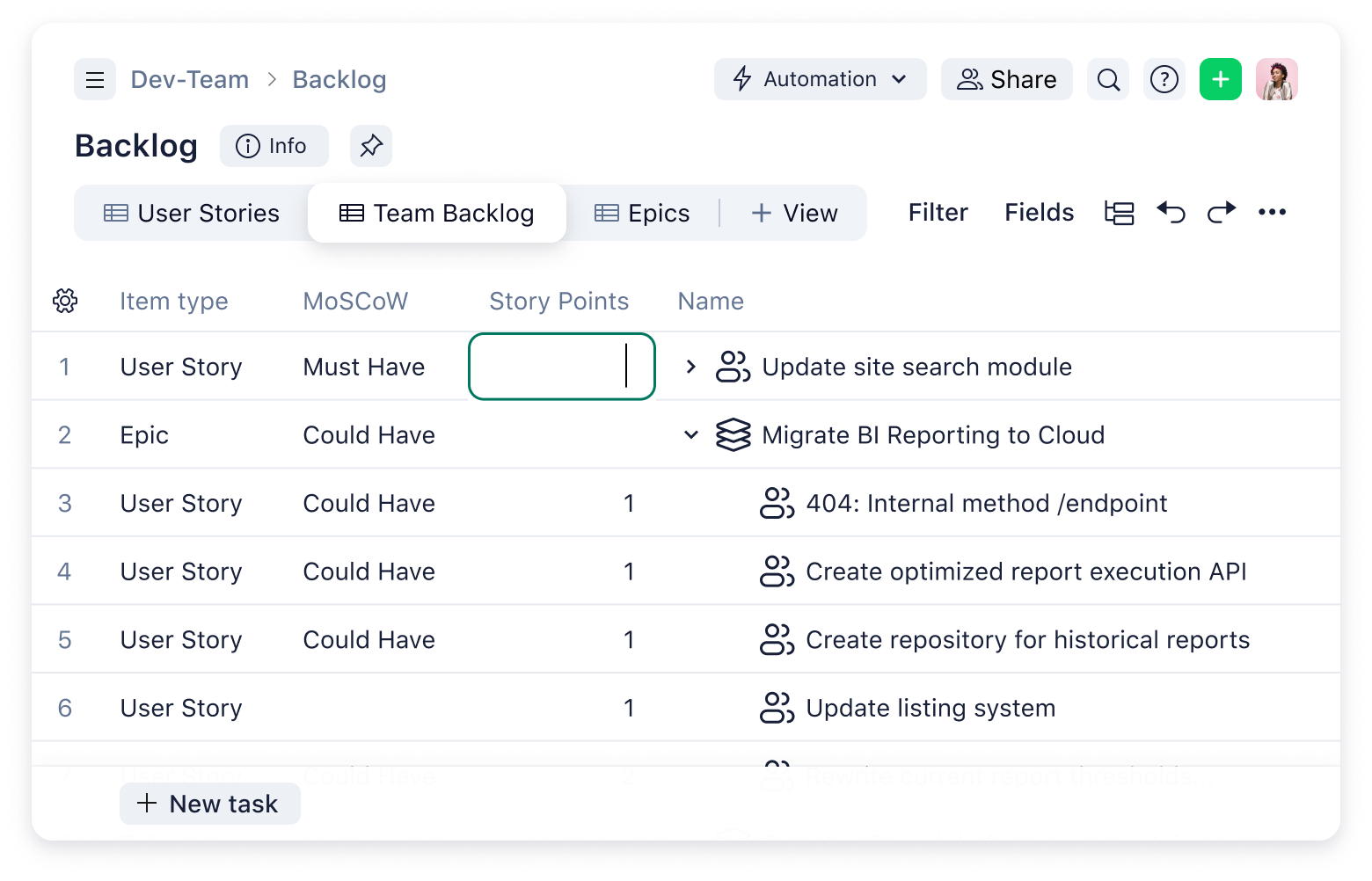Image resolution: width=1372 pixels, height=881 pixels.
Task: Click the MoSCoW column header
Action: (355, 302)
